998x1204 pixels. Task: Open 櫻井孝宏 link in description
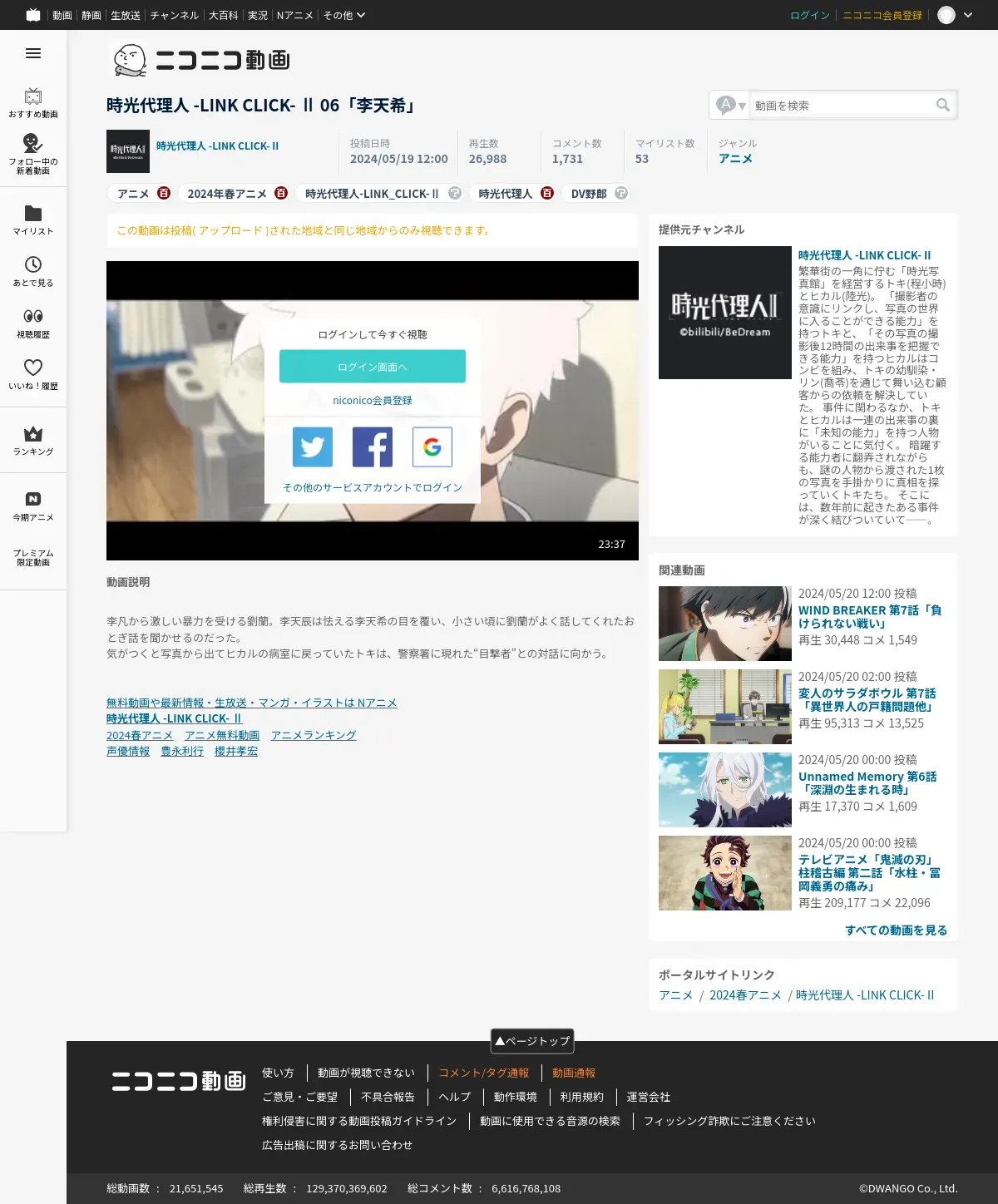click(236, 751)
